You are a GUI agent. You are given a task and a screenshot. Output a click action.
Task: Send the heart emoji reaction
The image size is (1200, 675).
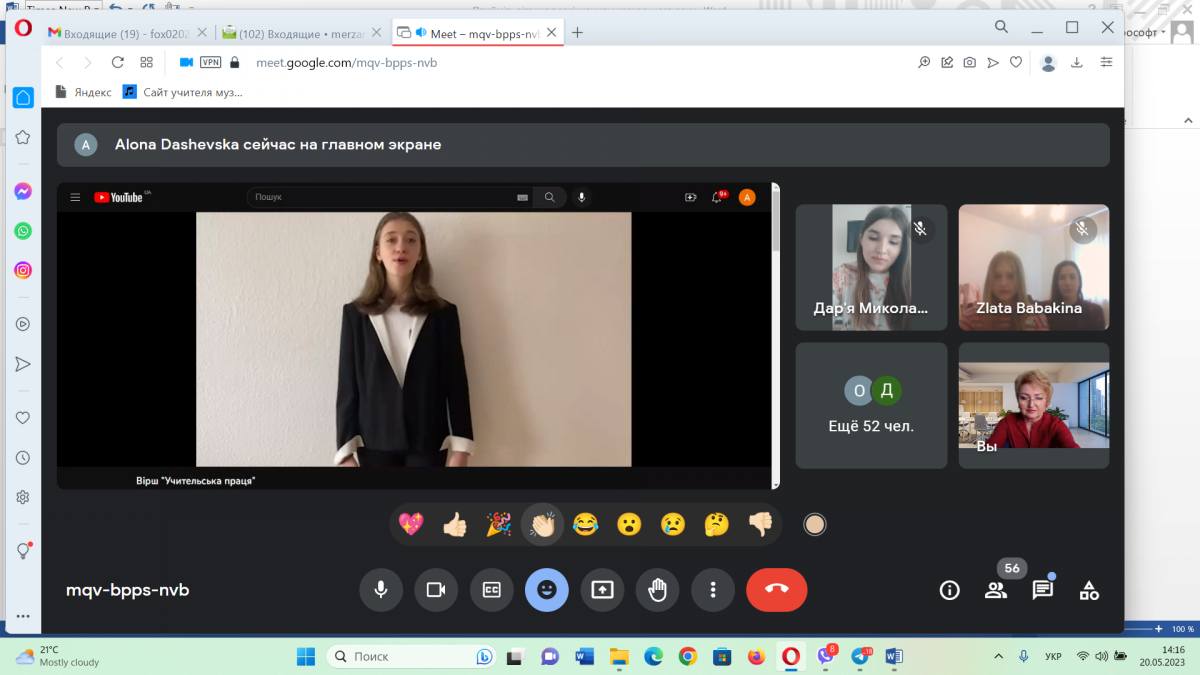pyautogui.click(x=410, y=524)
